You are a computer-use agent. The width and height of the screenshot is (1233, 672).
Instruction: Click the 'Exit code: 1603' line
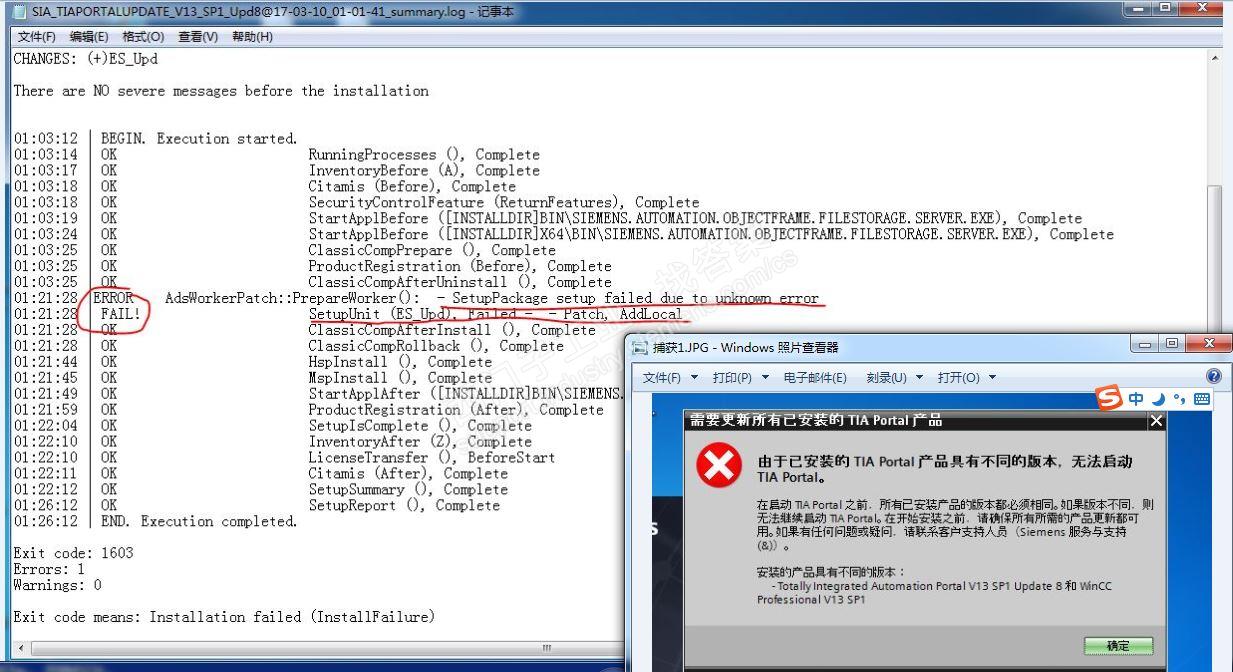(73, 553)
